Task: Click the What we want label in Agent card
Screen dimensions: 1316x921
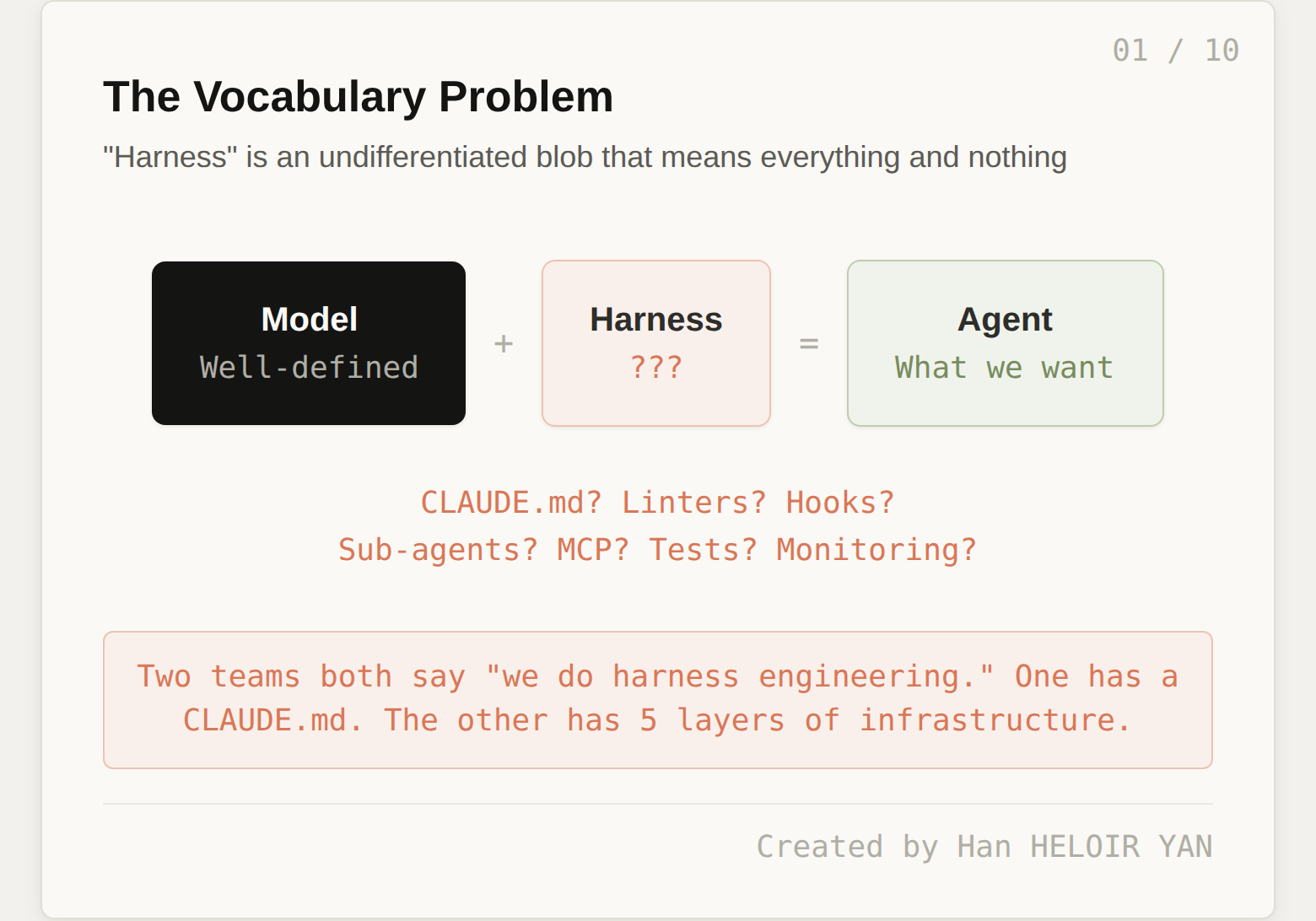Action: point(1004,367)
